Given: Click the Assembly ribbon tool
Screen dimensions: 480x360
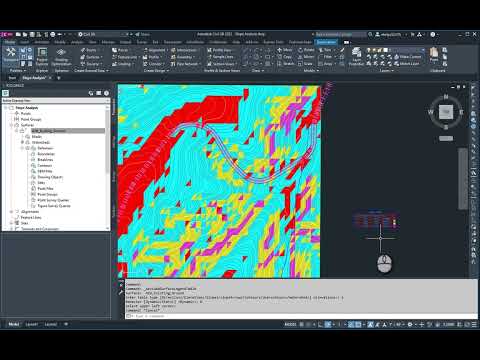Looking at the screenshot, I should (182, 57).
